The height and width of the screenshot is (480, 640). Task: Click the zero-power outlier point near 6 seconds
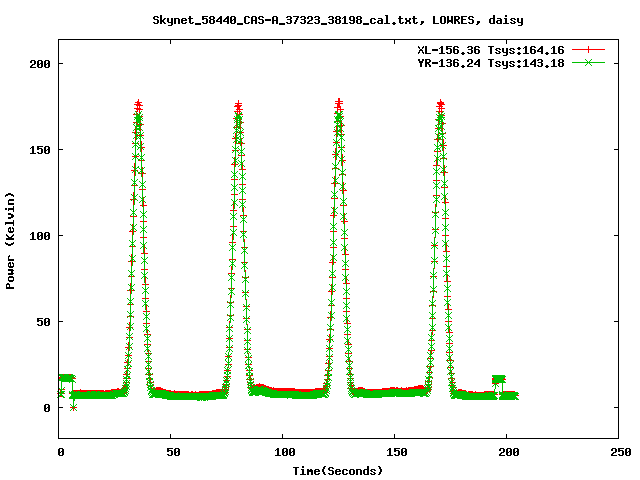point(73,407)
